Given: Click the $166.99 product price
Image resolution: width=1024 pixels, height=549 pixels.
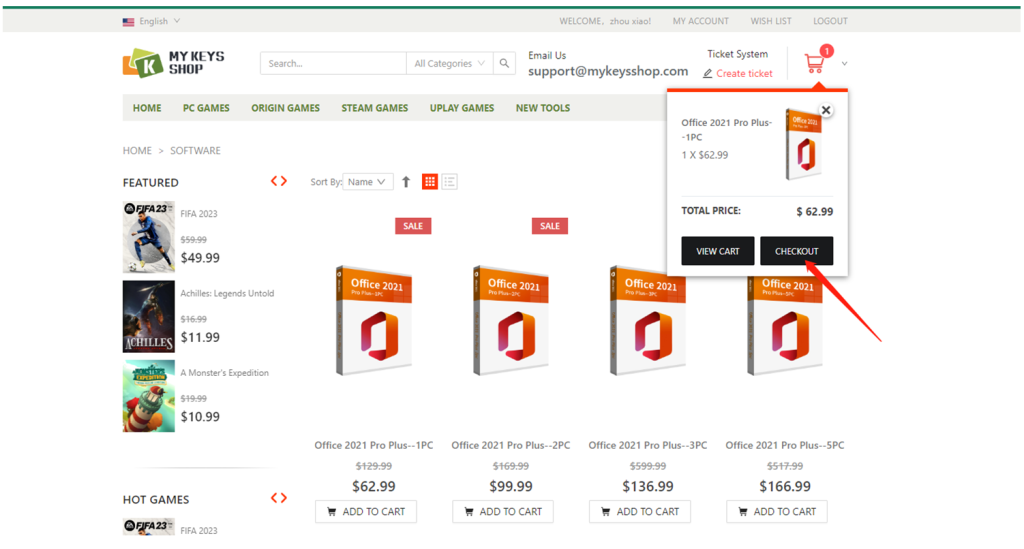Looking at the screenshot, I should [785, 486].
